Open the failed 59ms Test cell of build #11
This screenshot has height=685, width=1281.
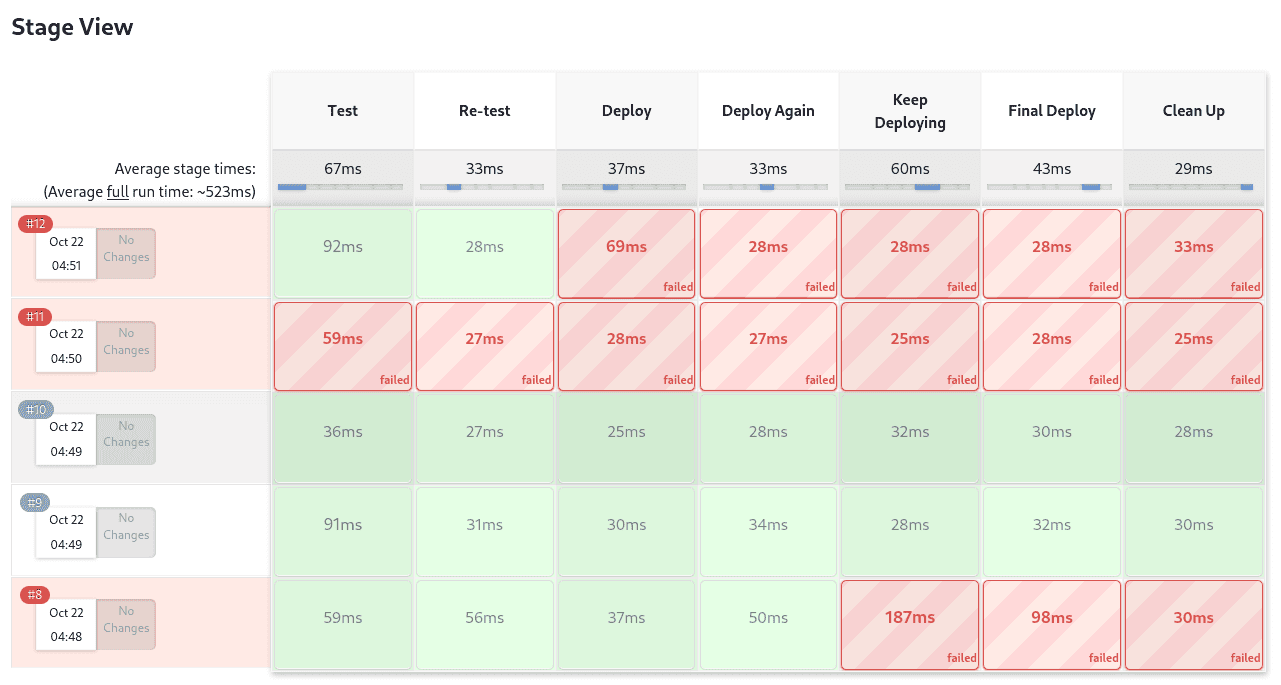(342, 346)
